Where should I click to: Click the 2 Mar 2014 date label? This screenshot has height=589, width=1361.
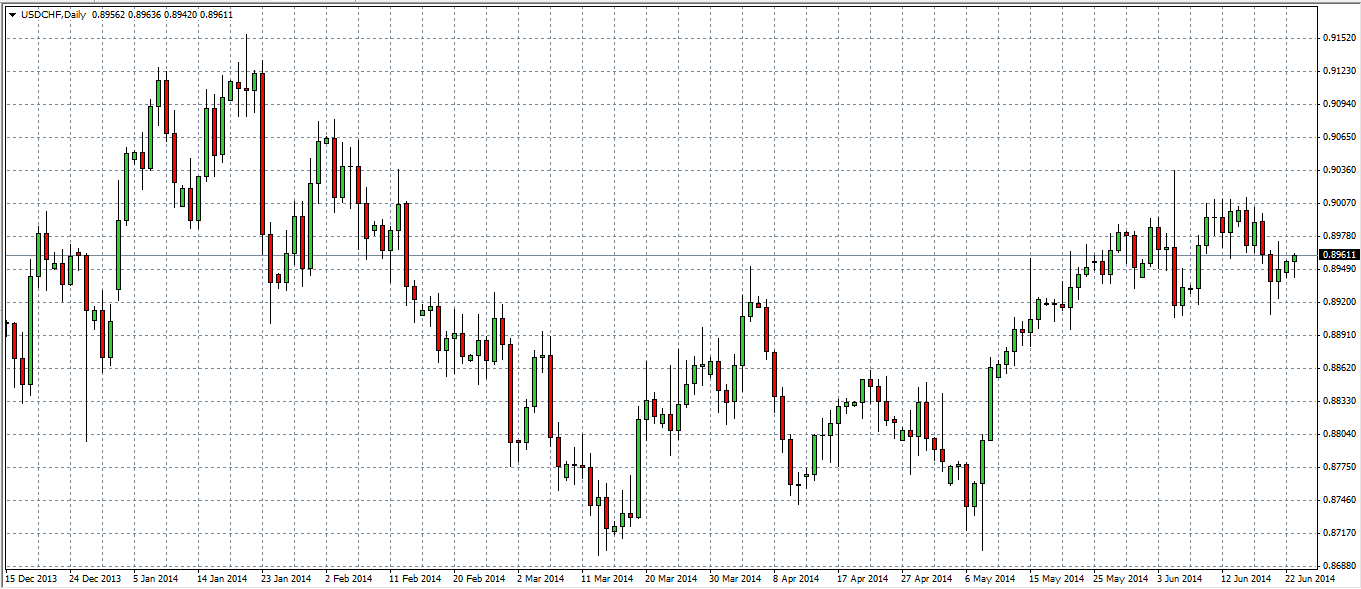(x=542, y=579)
